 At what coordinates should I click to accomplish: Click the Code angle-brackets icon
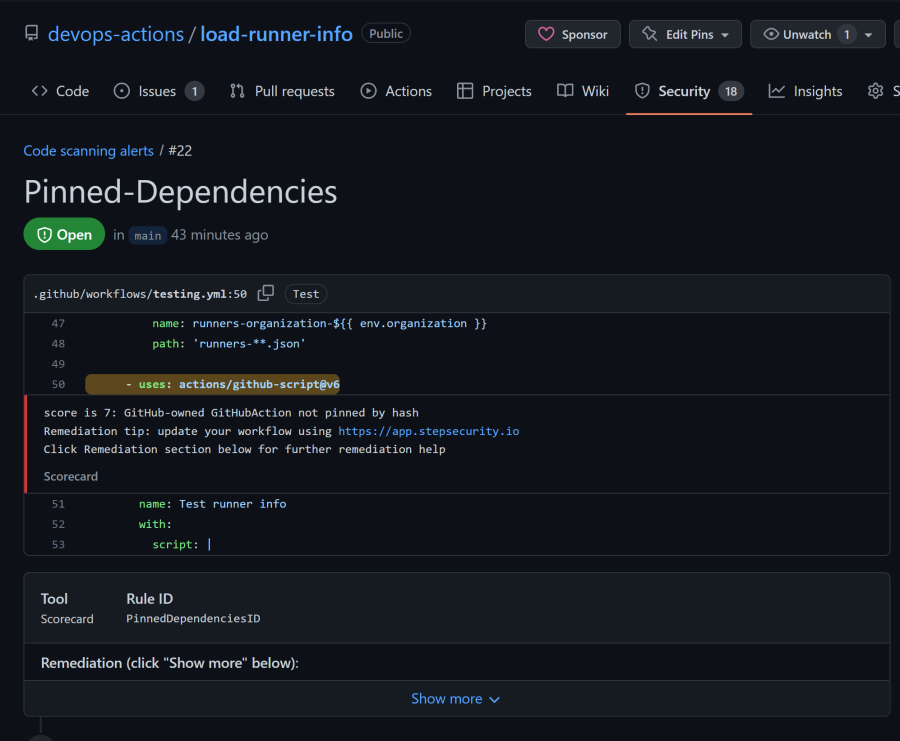[40, 91]
